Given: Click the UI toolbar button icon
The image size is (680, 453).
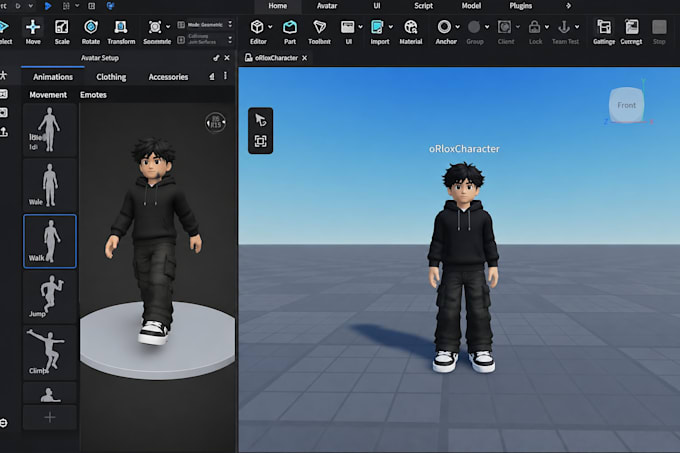Looking at the screenshot, I should [347, 27].
